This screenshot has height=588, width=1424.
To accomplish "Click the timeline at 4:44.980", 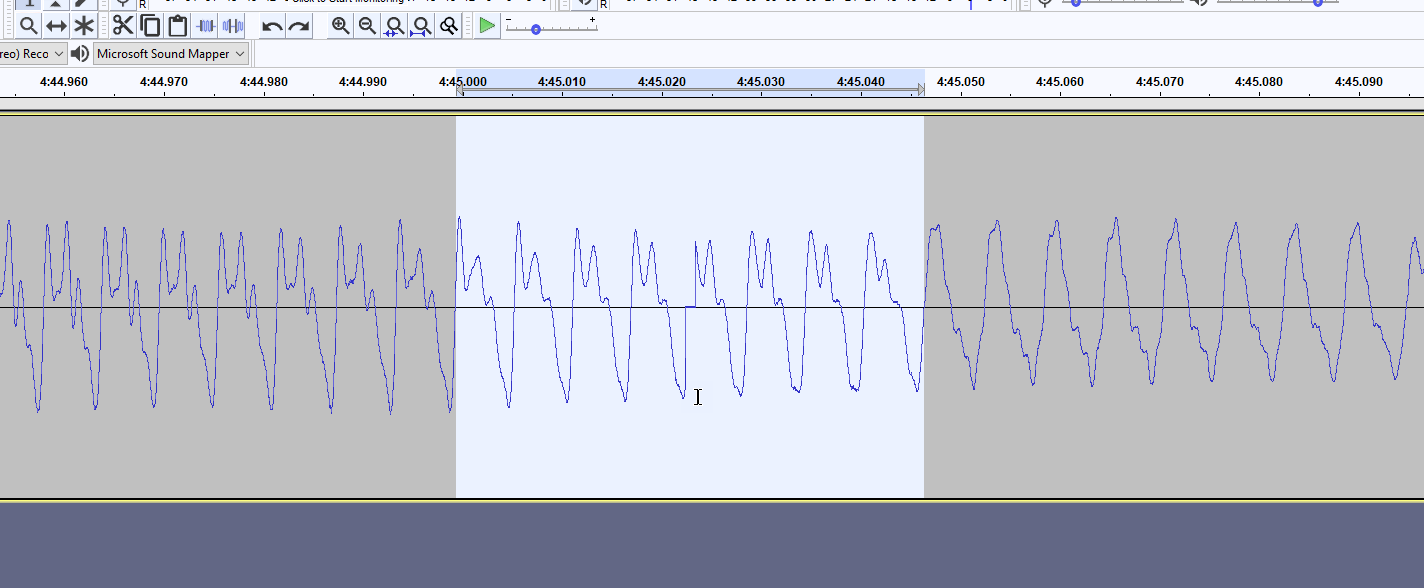I will [x=264, y=82].
